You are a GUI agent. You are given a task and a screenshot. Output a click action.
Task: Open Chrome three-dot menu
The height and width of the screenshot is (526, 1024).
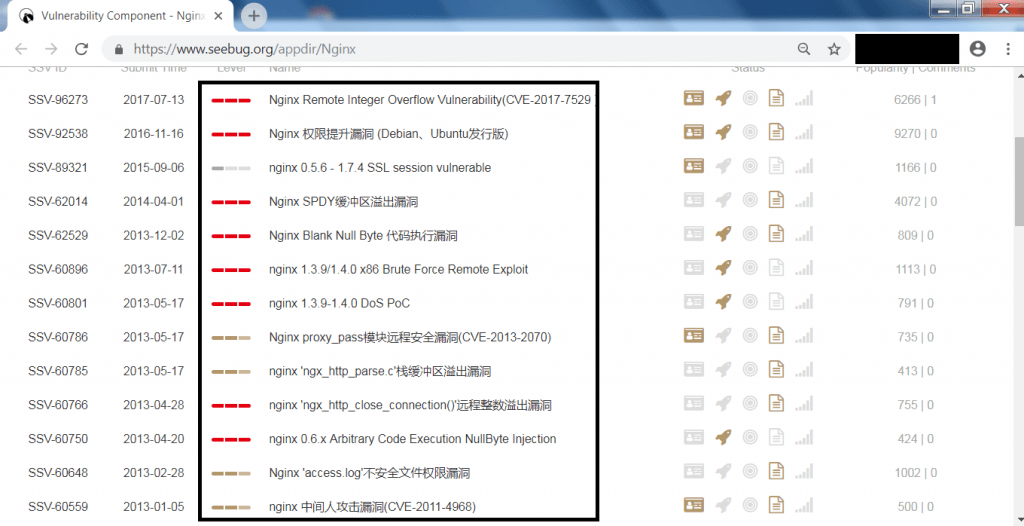pos(1008,49)
